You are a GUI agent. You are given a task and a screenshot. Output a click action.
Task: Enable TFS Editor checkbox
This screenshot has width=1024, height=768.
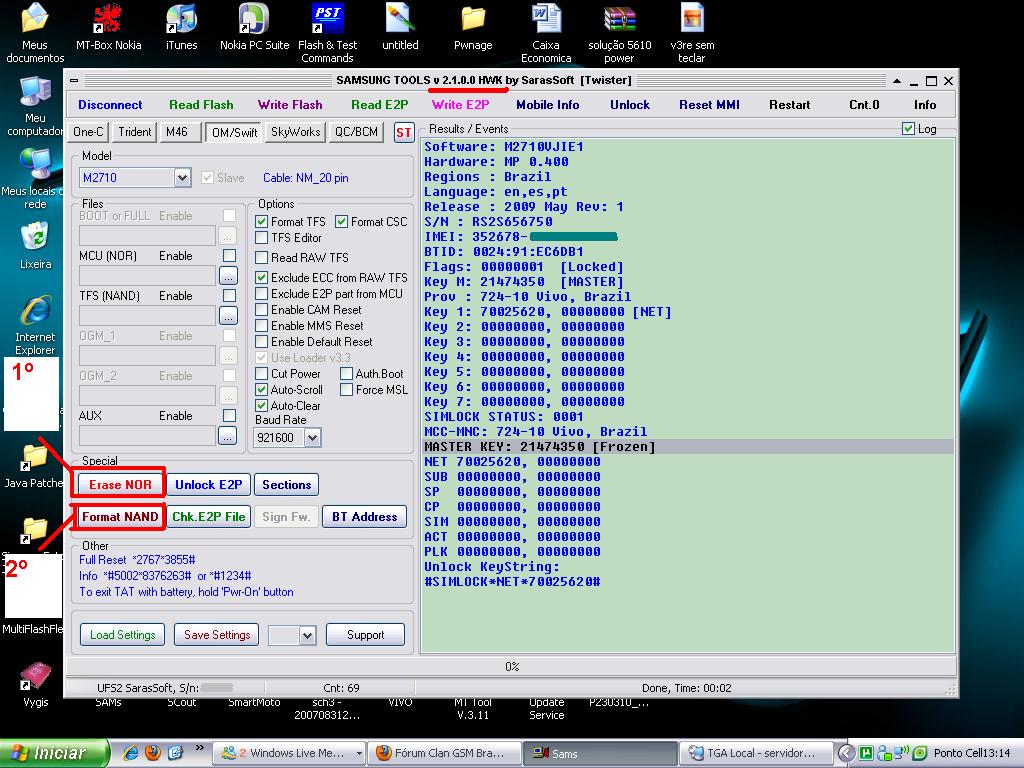(261, 238)
